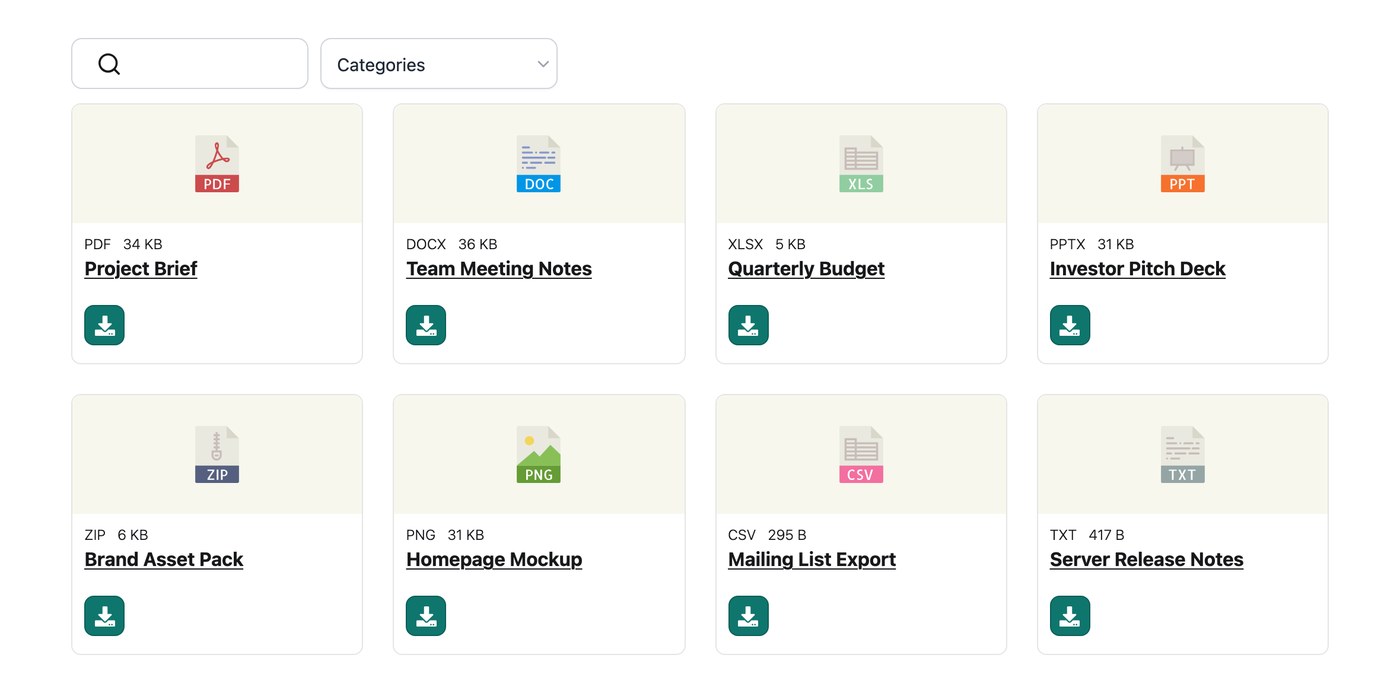Download the Server Release Notes file
The height and width of the screenshot is (693, 1400).
tap(1070, 616)
